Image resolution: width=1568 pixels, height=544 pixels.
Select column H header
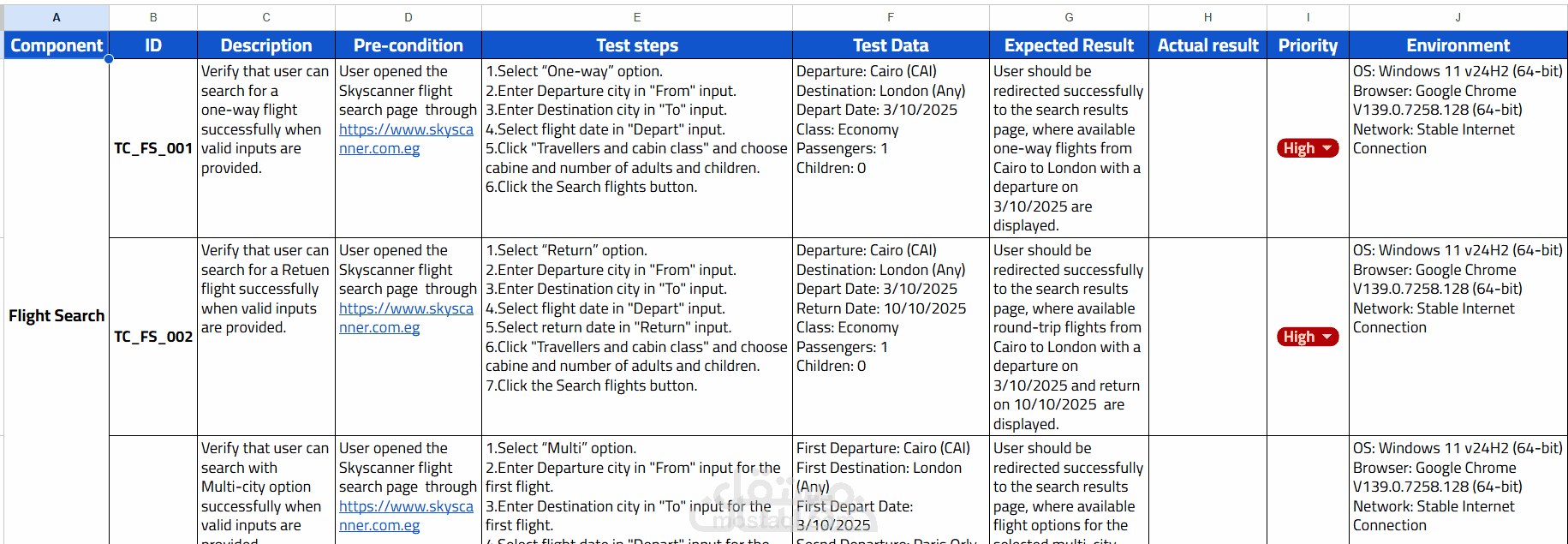pyautogui.click(x=1207, y=17)
